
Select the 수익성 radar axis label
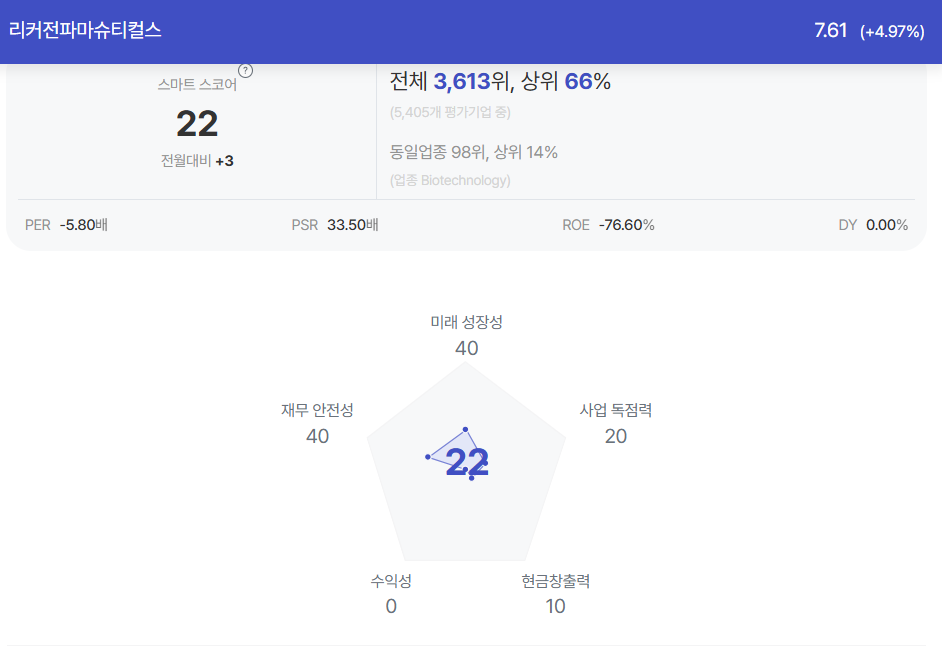click(391, 580)
